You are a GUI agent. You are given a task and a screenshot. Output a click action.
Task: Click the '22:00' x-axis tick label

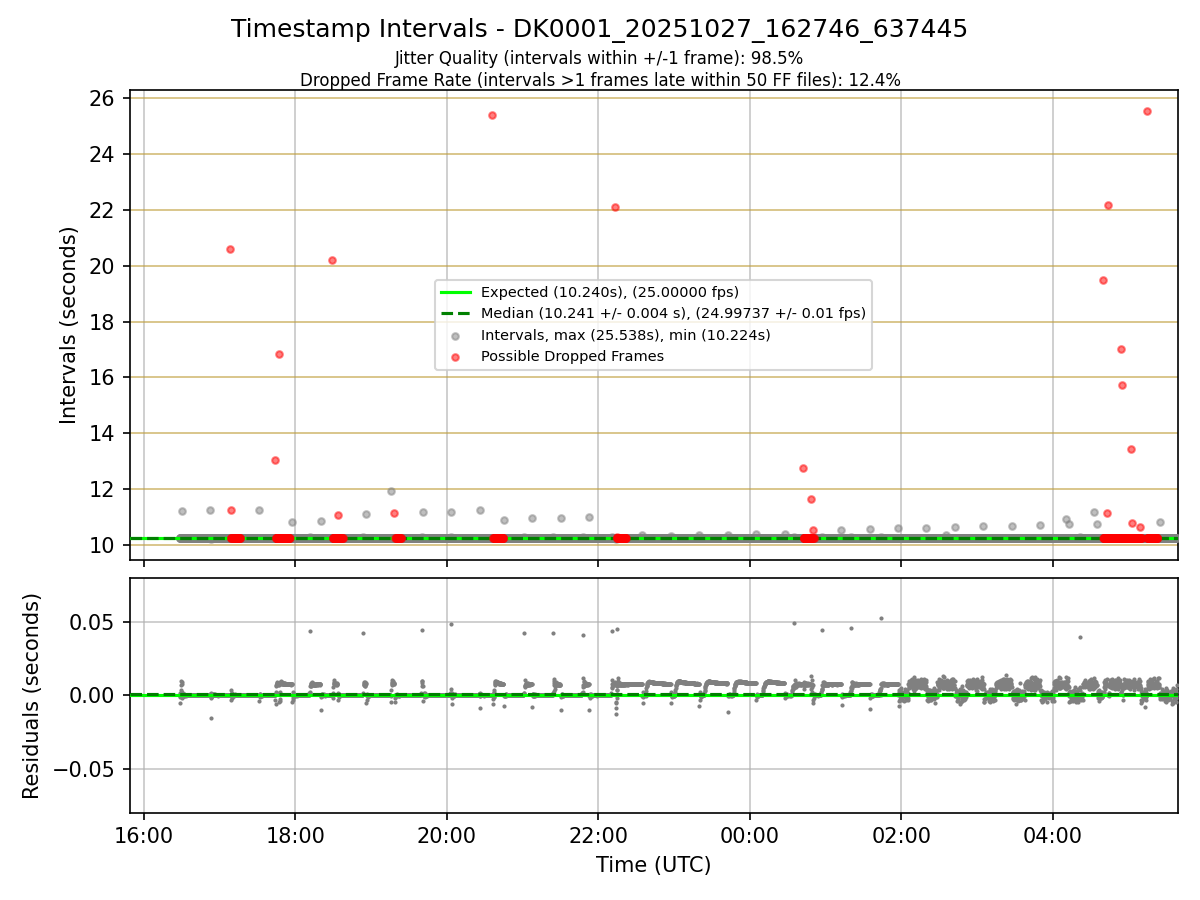tap(598, 835)
